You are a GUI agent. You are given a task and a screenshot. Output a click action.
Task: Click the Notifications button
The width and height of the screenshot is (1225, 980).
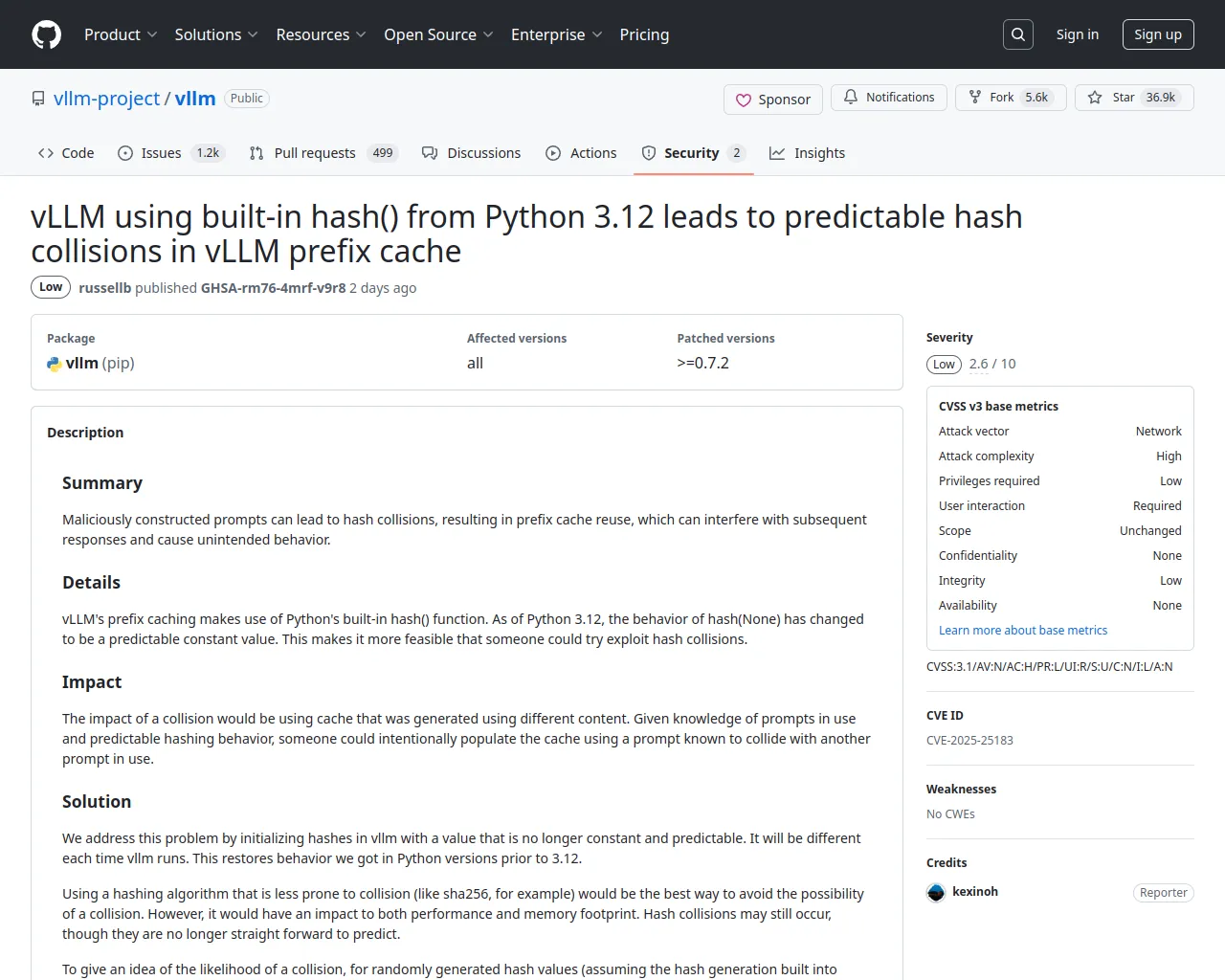[889, 98]
